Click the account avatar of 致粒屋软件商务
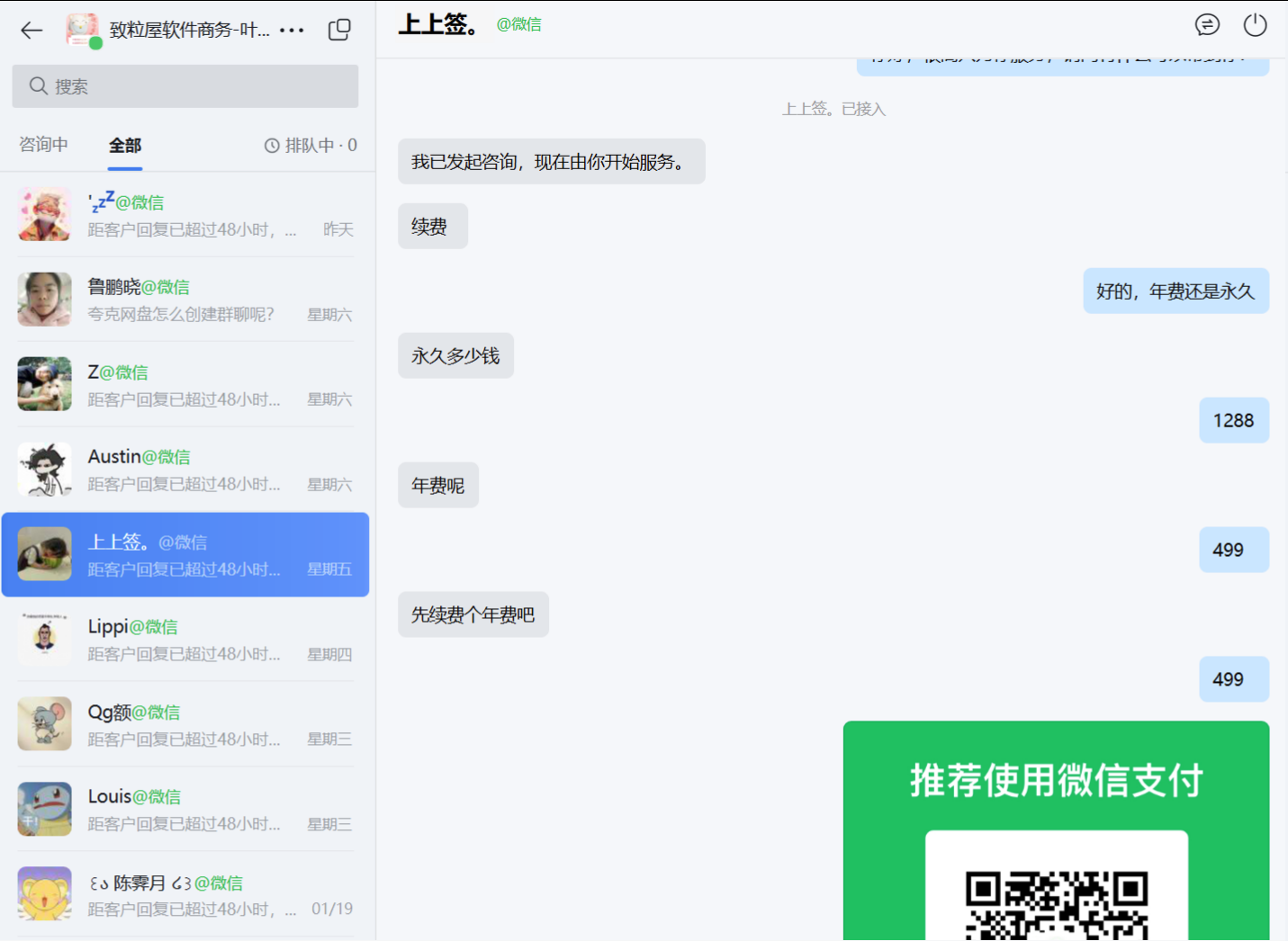1288x941 pixels. click(x=81, y=30)
